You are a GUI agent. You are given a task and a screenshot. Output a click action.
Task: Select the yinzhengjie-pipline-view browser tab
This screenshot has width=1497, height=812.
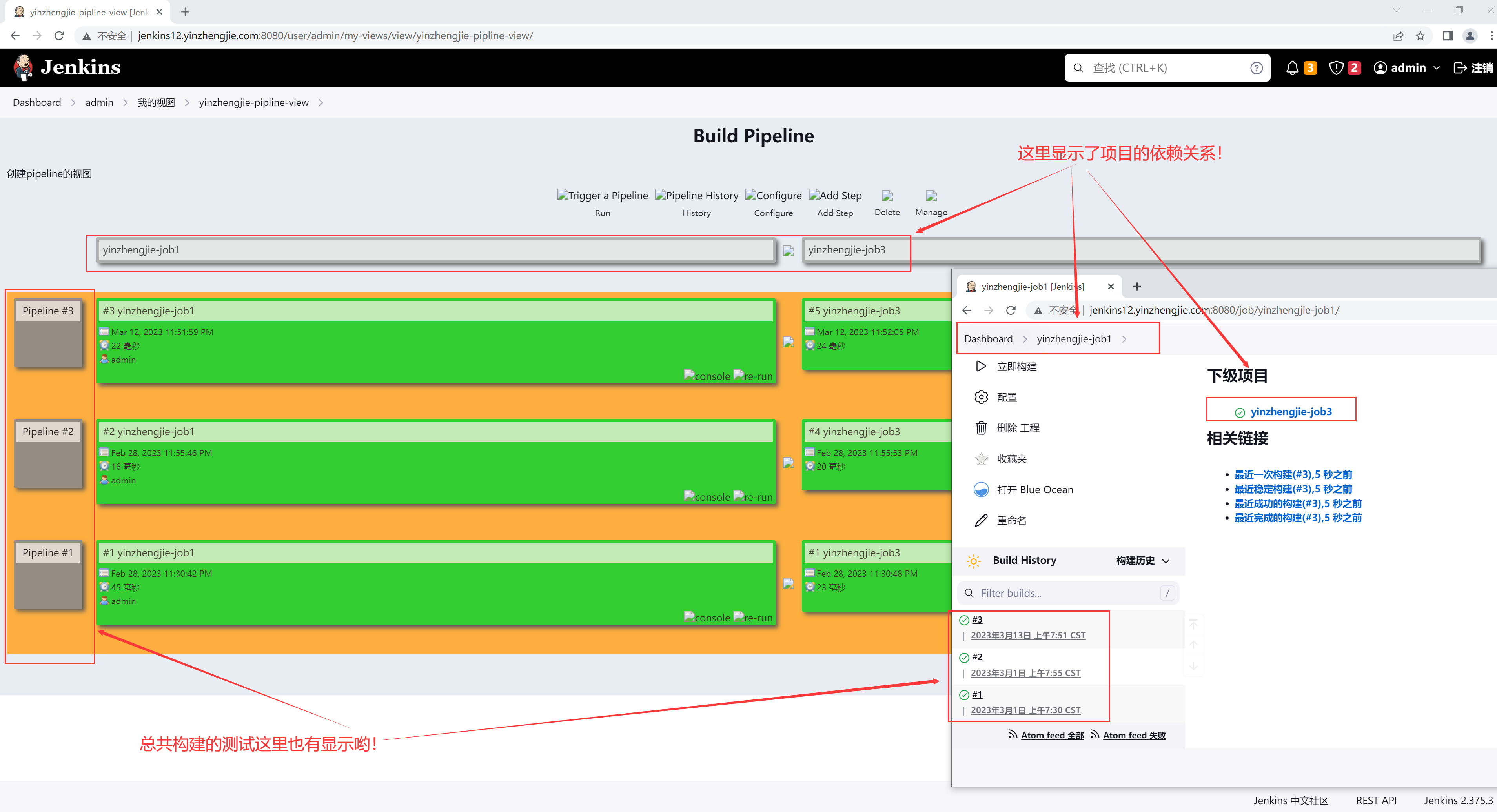(x=87, y=12)
